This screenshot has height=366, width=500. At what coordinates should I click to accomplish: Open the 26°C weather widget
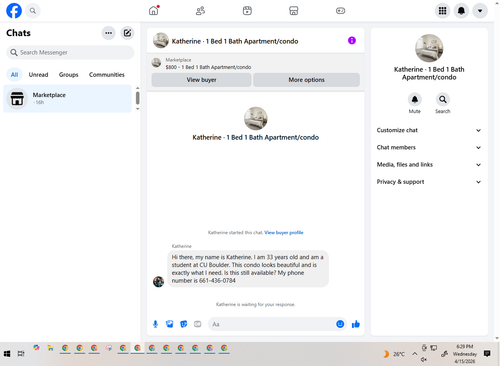click(x=394, y=354)
